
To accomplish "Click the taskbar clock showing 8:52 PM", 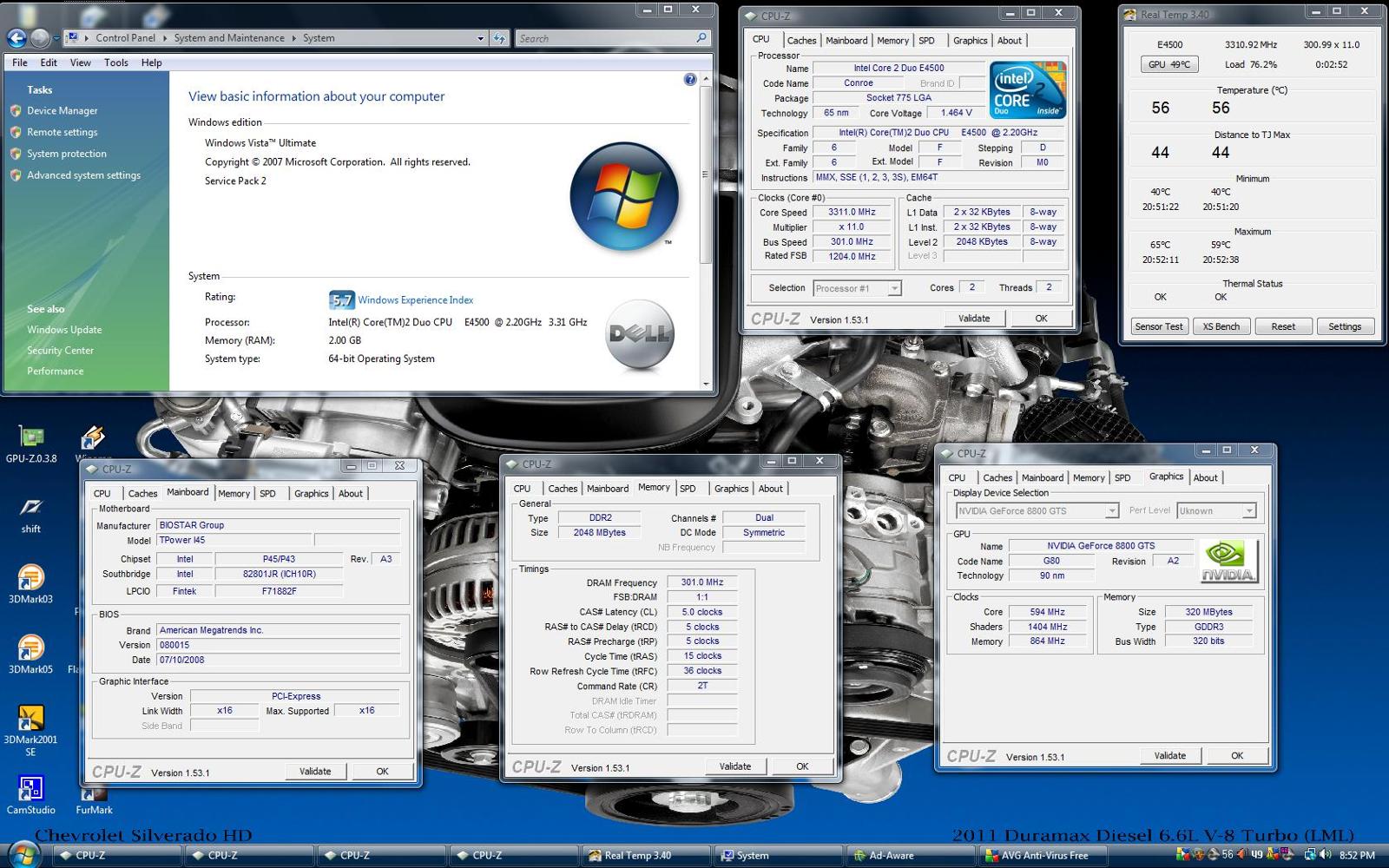I will [x=1358, y=855].
